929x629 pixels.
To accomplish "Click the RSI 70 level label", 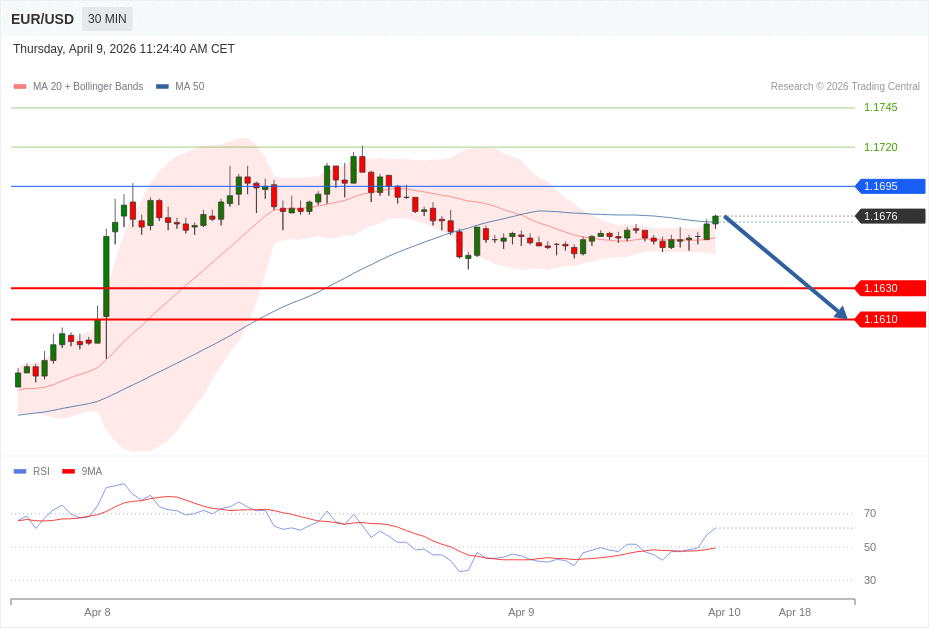I will coord(870,513).
